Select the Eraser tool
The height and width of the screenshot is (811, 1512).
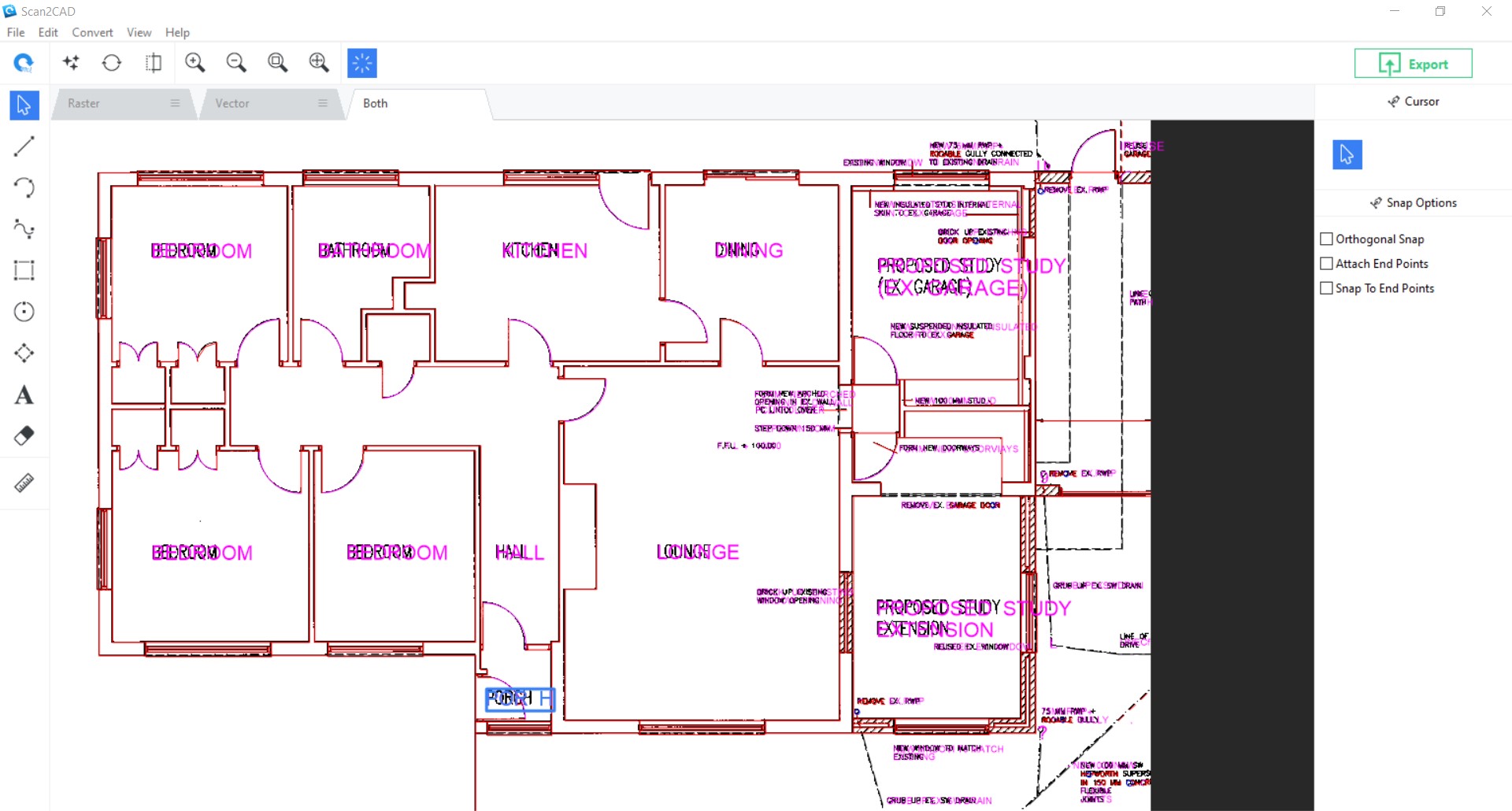pyautogui.click(x=24, y=435)
